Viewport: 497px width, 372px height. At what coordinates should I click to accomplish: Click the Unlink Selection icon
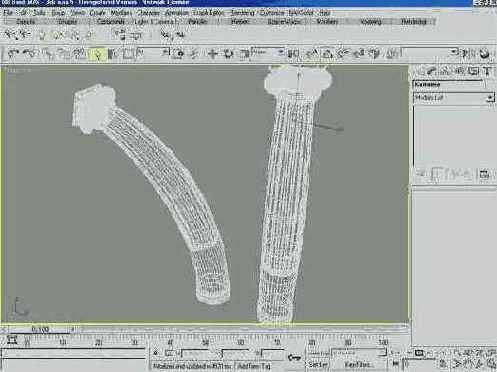pyautogui.click(x=63, y=53)
